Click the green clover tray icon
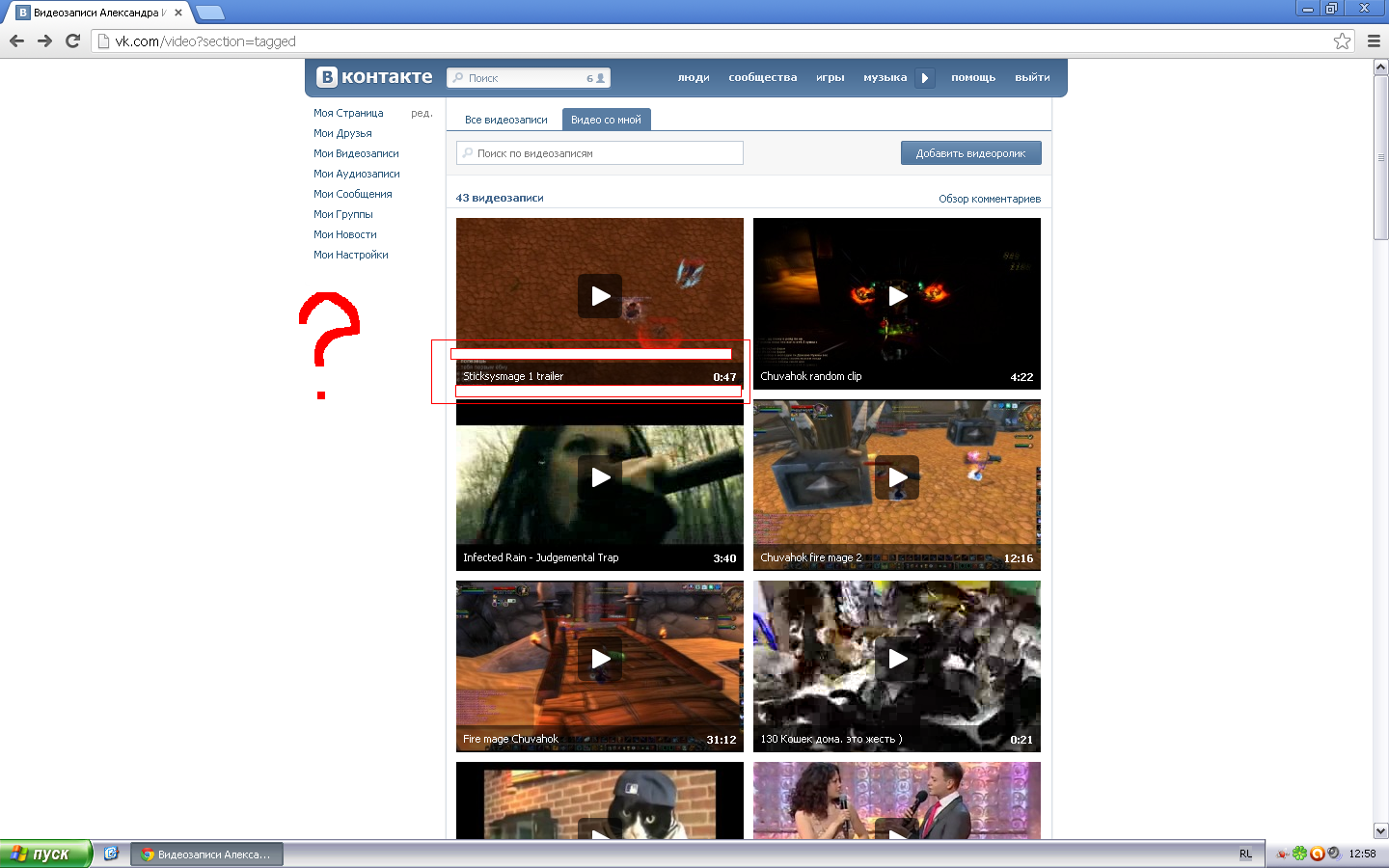Screen dimensions: 1389x868 click(1299, 854)
